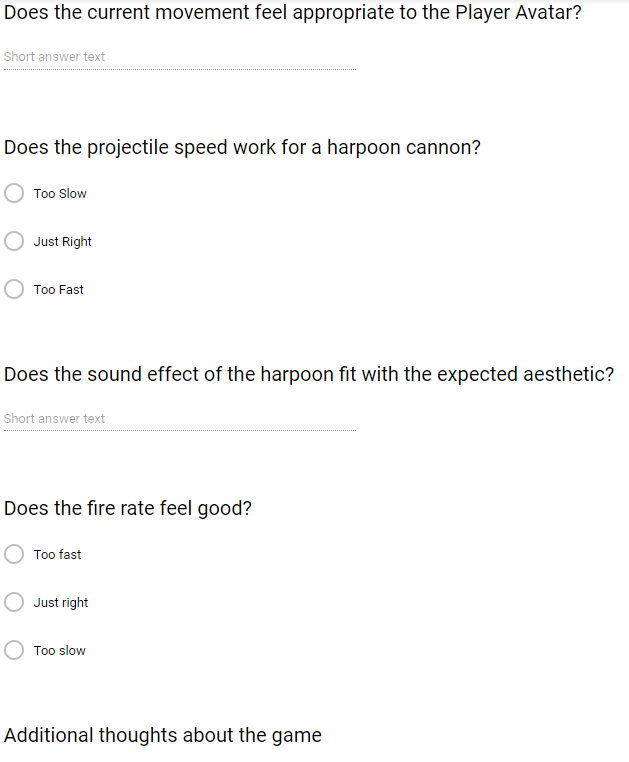Click the Player Avatar movement question title
629x762 pixels.
click(292, 14)
